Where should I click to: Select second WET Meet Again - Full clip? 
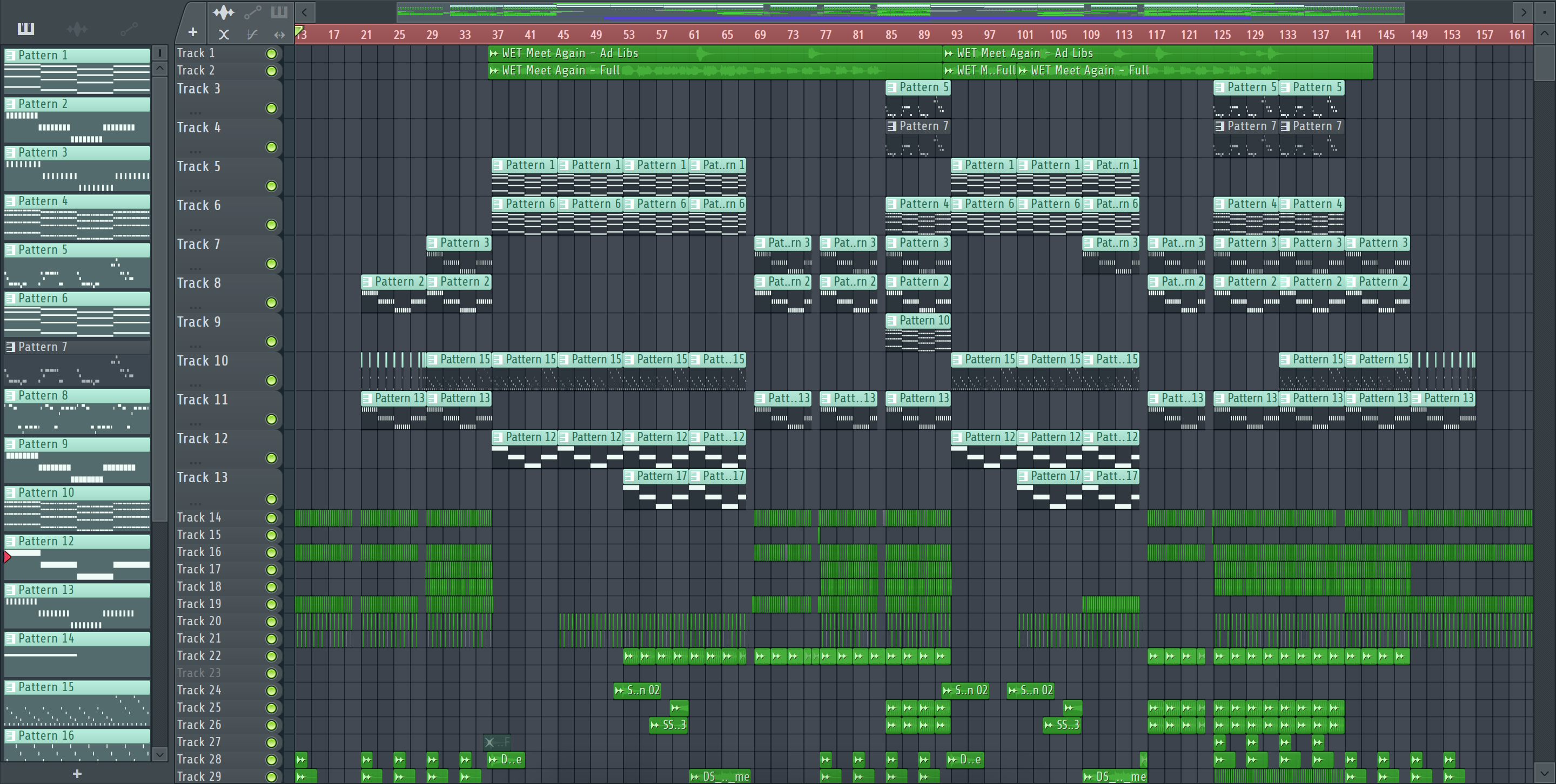[1195, 71]
